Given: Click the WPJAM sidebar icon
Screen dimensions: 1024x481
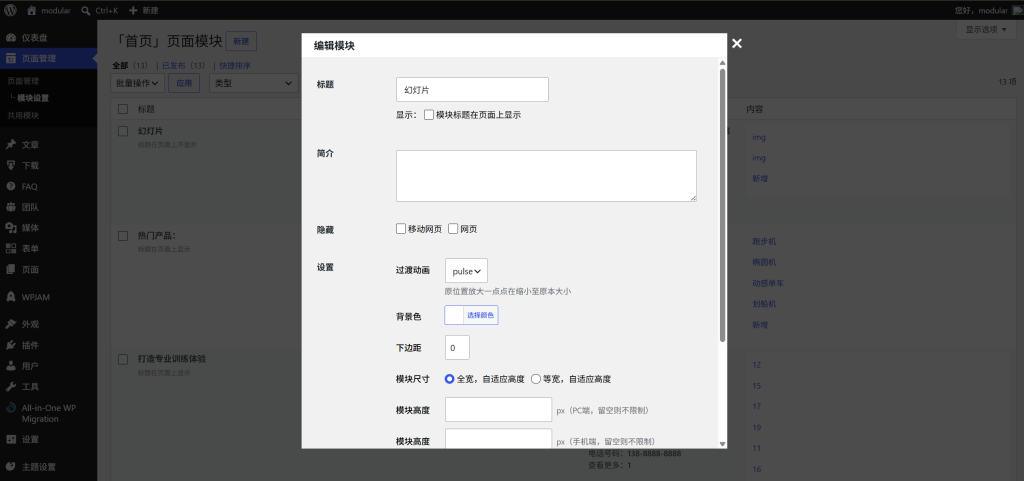Looking at the screenshot, I should click(x=10, y=297).
